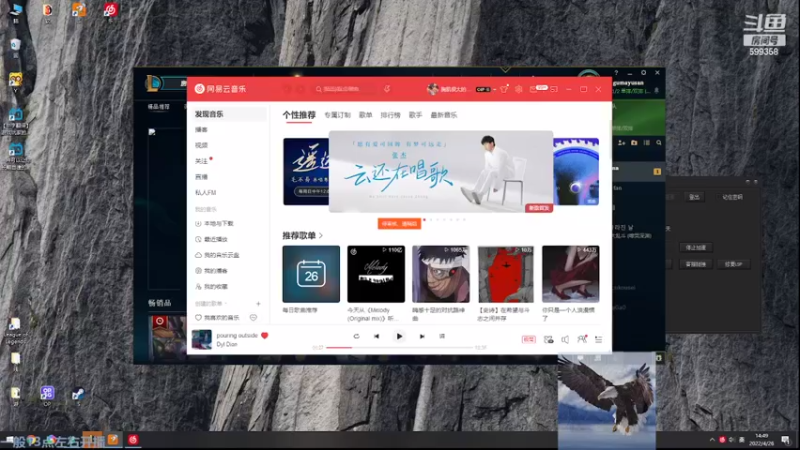800x450 pixels.
Task: Click NetEase Cloud Music icon on taskbar
Action: 133,440
